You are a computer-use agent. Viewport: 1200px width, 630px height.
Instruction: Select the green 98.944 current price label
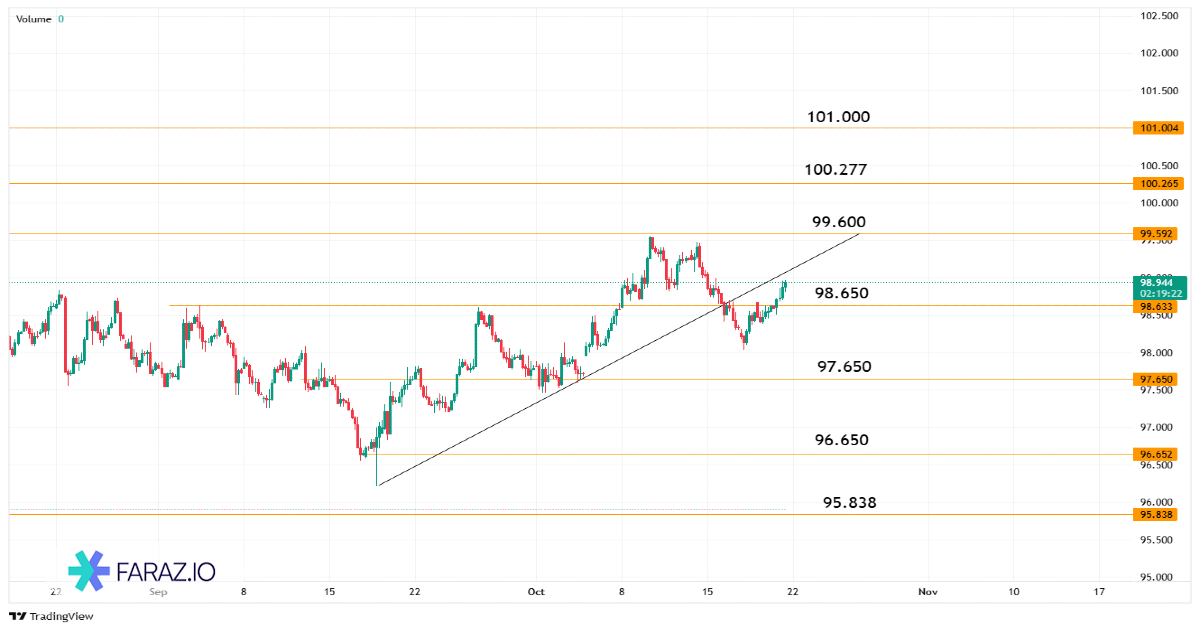tap(1156, 283)
